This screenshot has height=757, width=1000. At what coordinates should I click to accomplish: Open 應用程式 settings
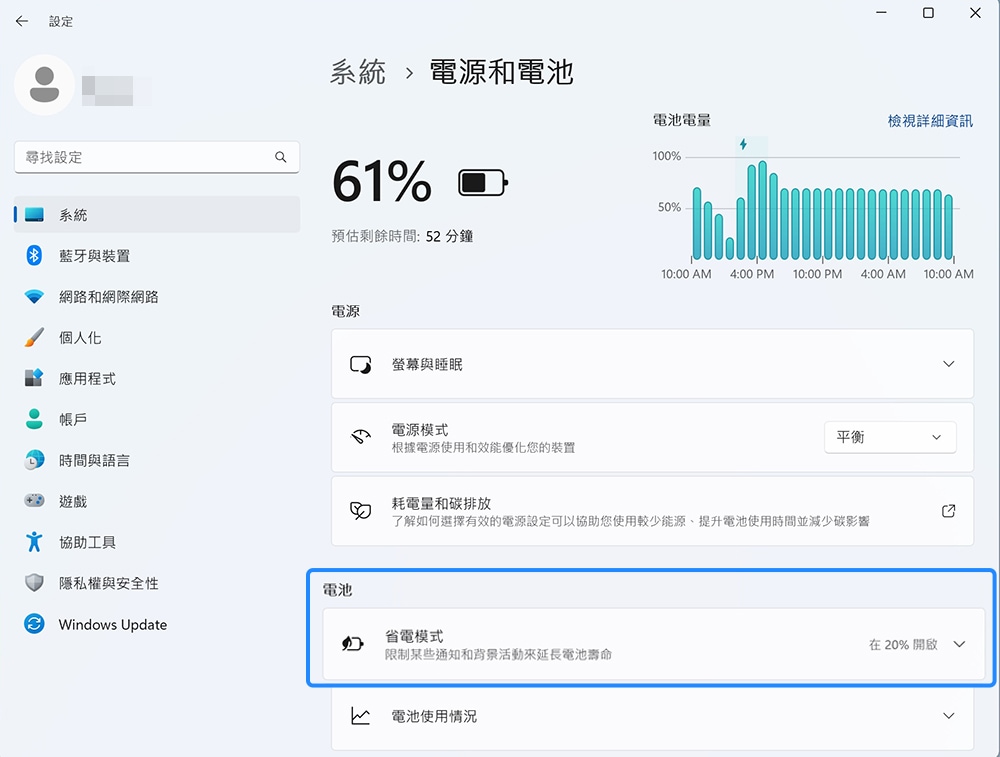tap(157, 378)
